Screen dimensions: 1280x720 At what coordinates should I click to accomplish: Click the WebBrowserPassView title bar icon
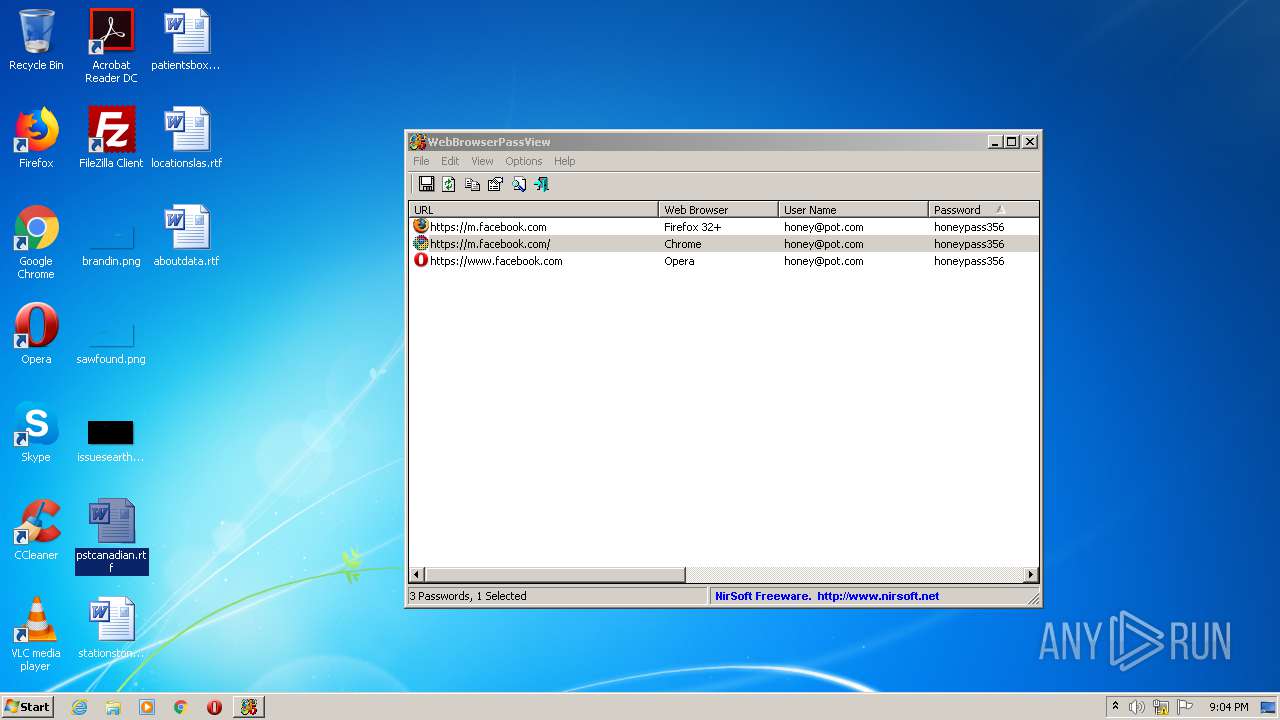coord(418,142)
